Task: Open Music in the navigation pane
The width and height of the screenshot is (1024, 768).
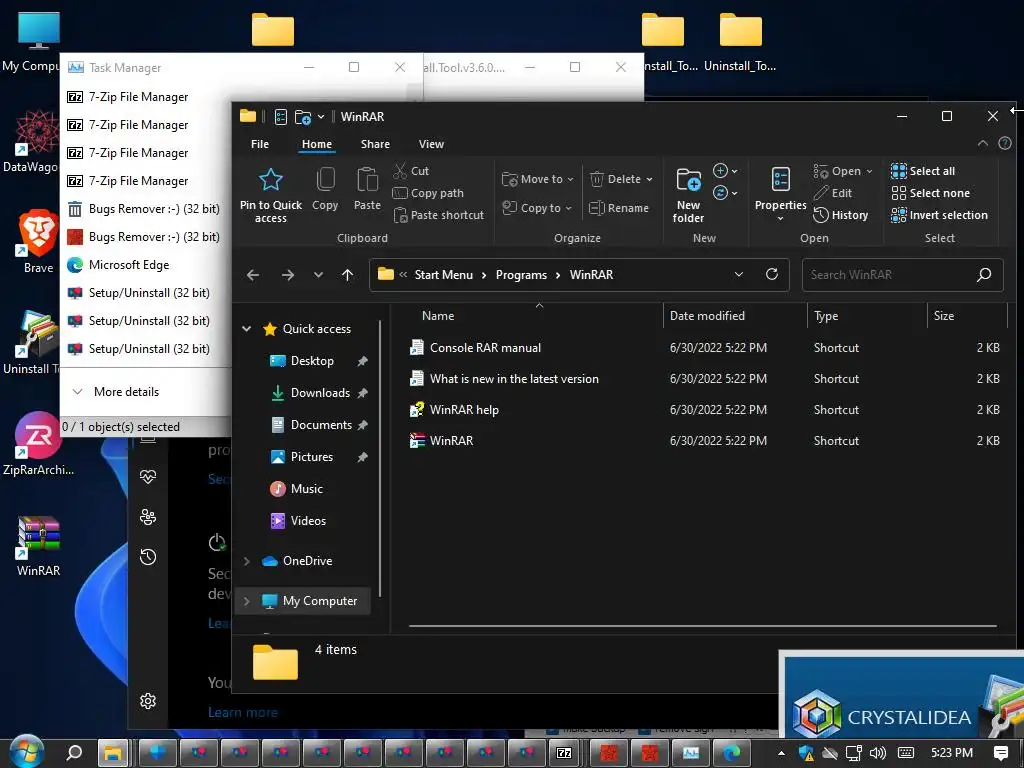Action: 306,488
